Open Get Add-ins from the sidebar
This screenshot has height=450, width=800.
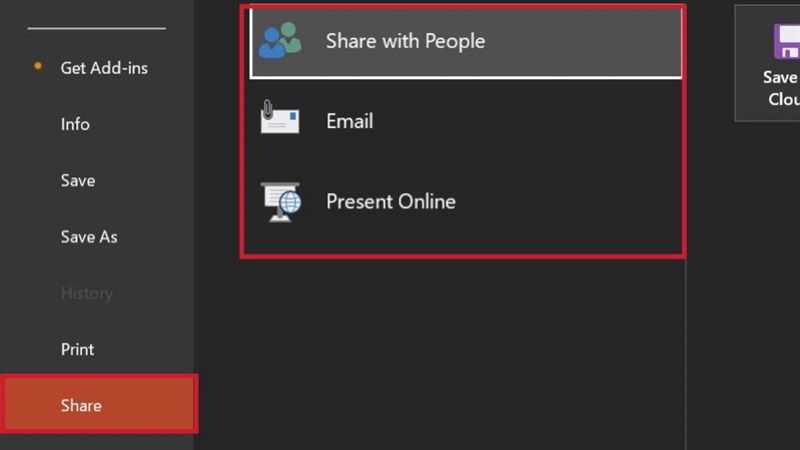click(x=104, y=68)
